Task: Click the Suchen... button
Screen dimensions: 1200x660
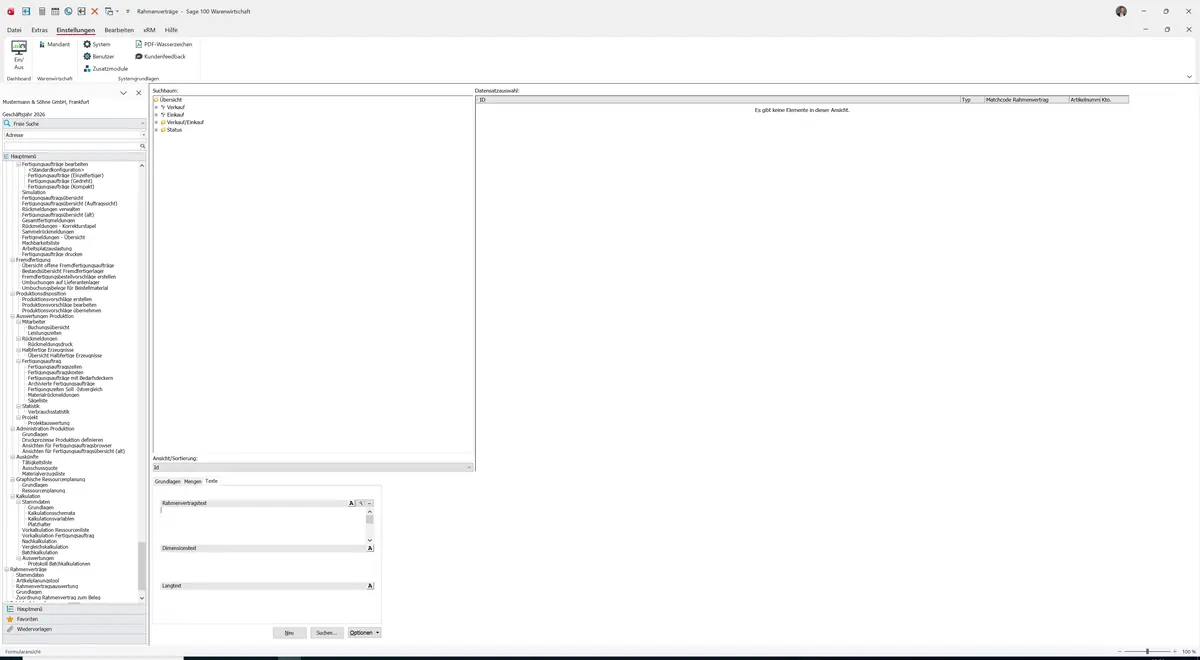Action: [x=327, y=632]
